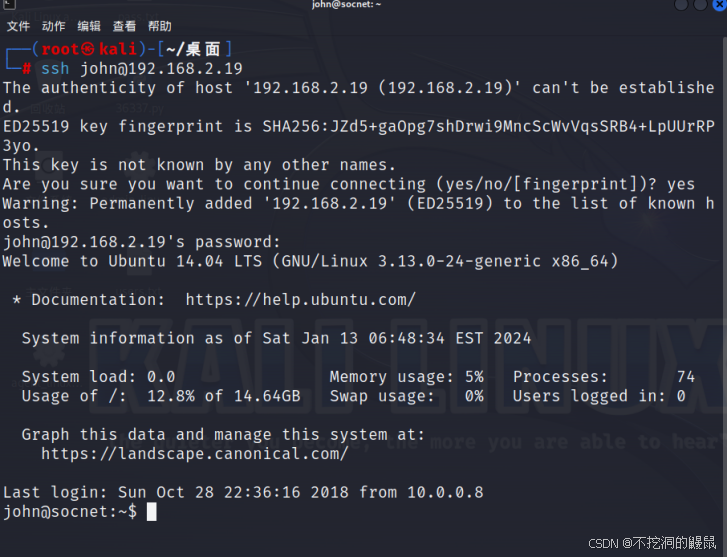Click the Memory usage 5% text
728x557 pixels.
tap(406, 377)
